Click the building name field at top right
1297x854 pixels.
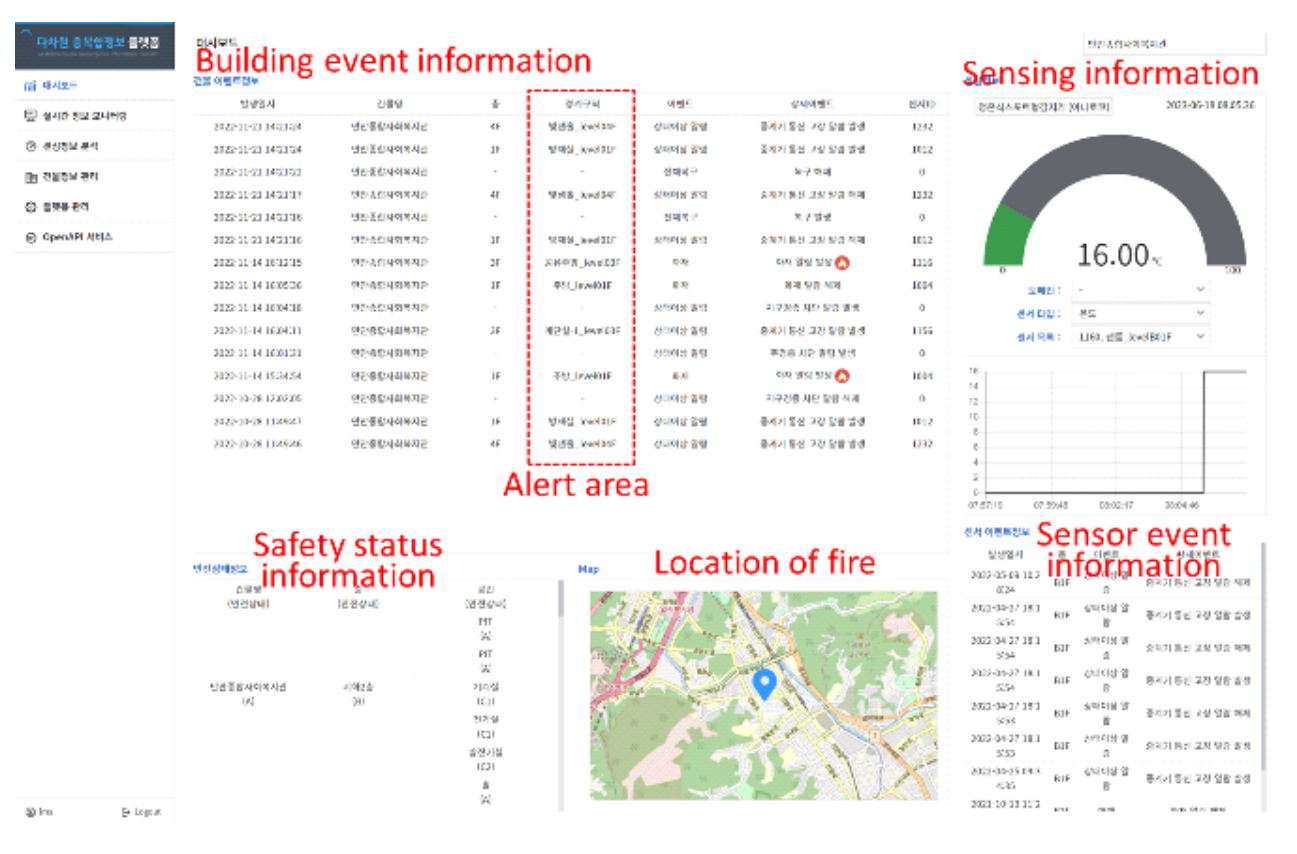1174,45
